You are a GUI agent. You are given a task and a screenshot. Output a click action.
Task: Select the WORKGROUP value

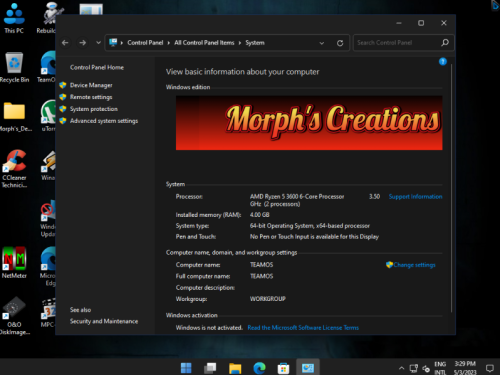click(x=268, y=299)
